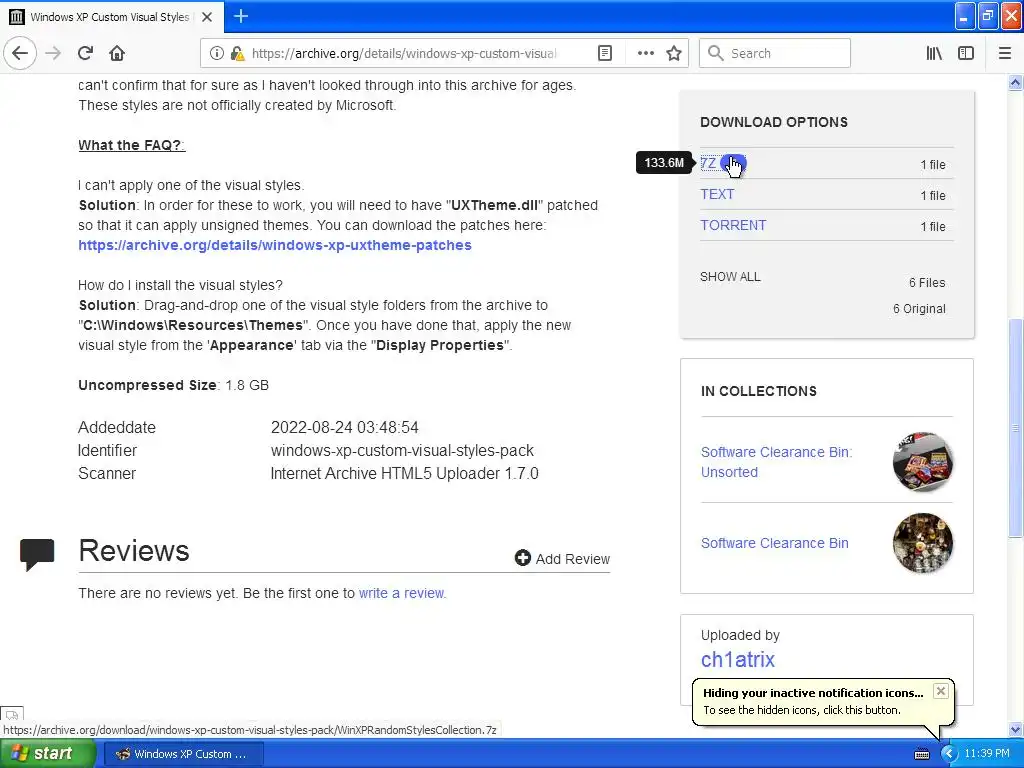Open uploader ch1atrix profile
The image size is (1024, 768).
pyautogui.click(x=737, y=660)
